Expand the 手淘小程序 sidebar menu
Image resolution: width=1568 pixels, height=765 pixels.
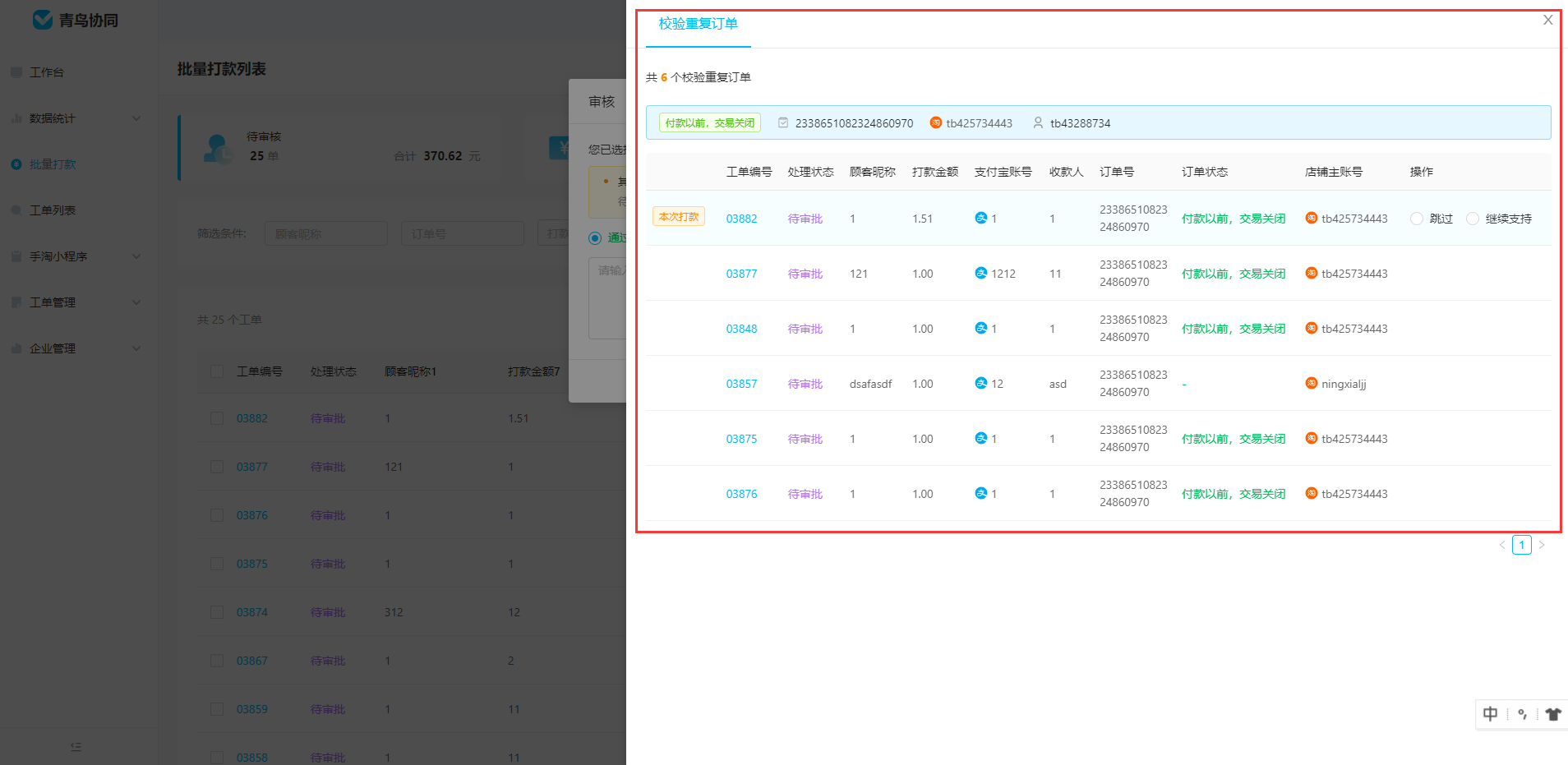tap(79, 256)
